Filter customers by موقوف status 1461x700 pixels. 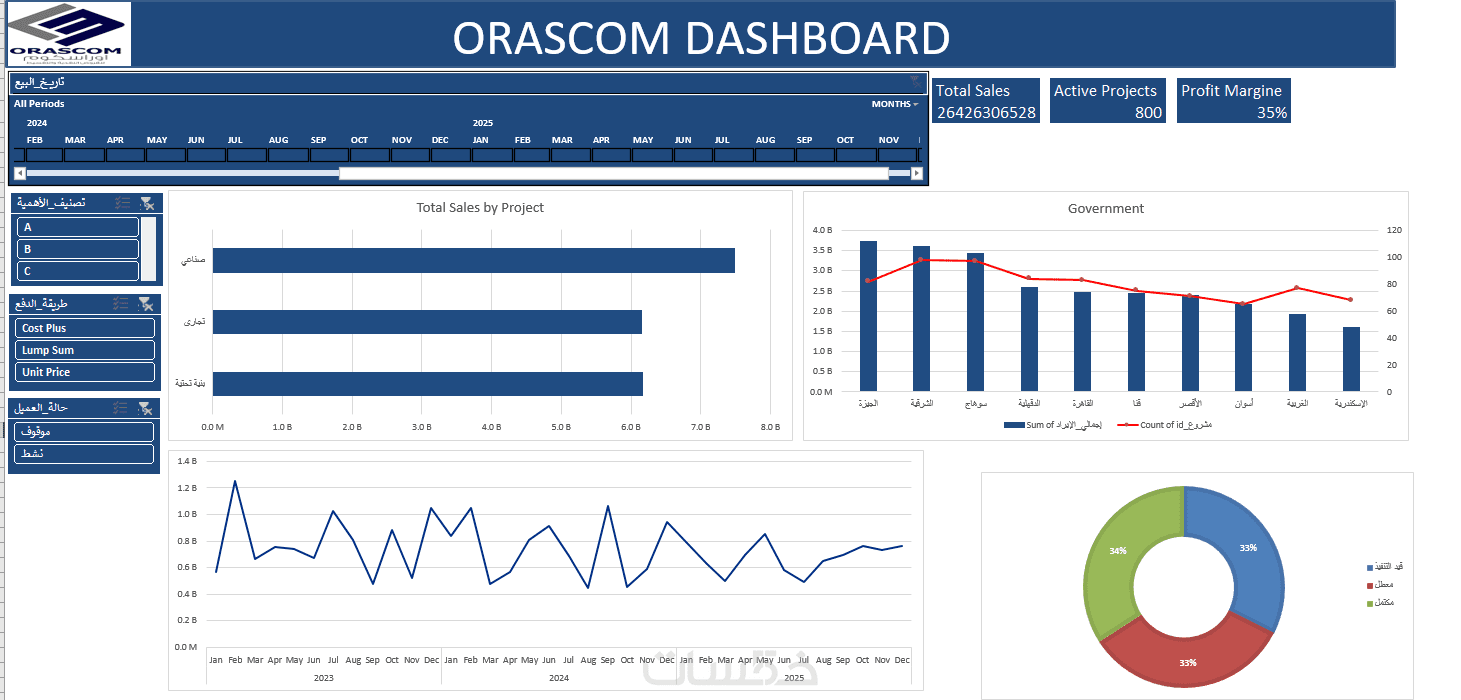pos(86,432)
